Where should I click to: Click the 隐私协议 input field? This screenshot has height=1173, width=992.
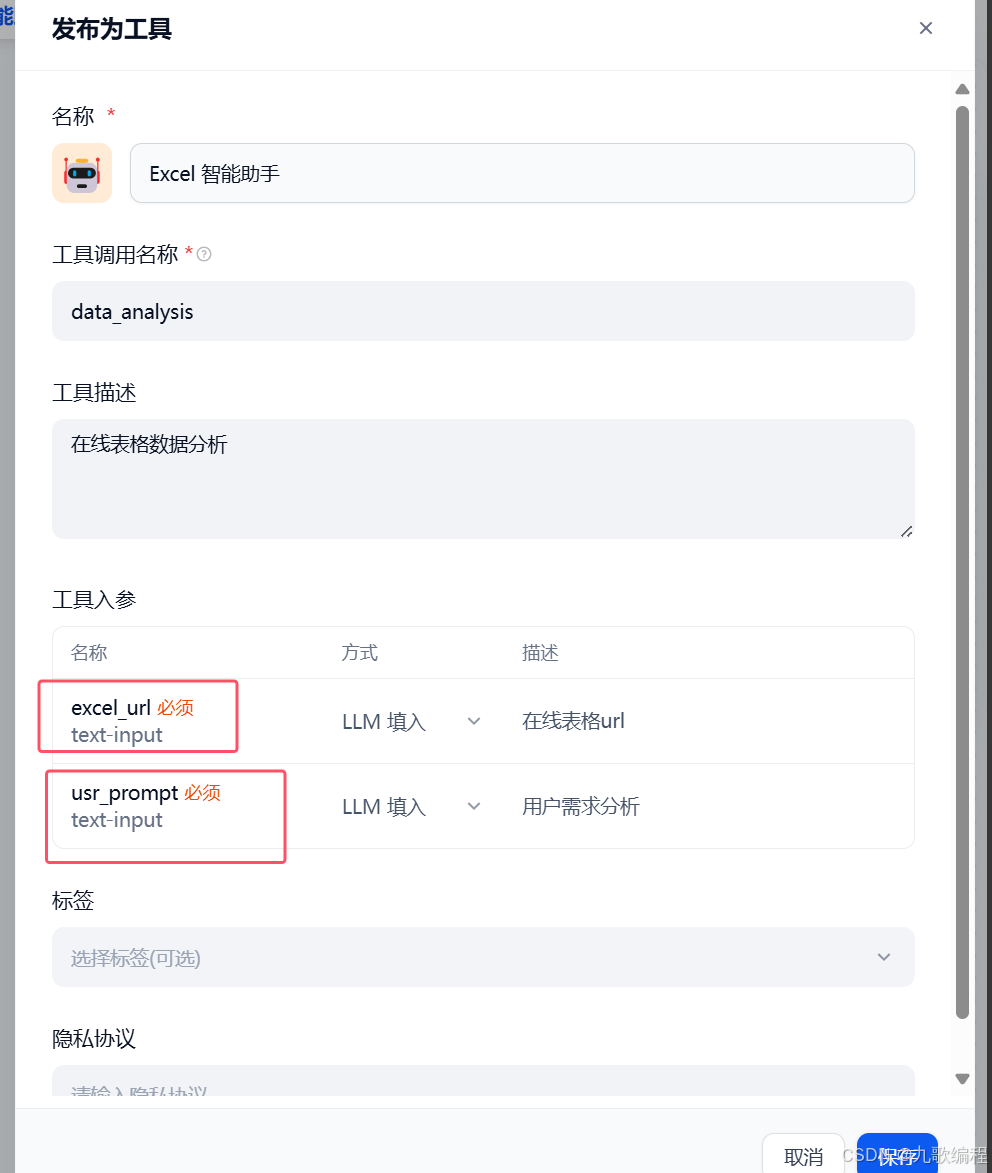[483, 1082]
